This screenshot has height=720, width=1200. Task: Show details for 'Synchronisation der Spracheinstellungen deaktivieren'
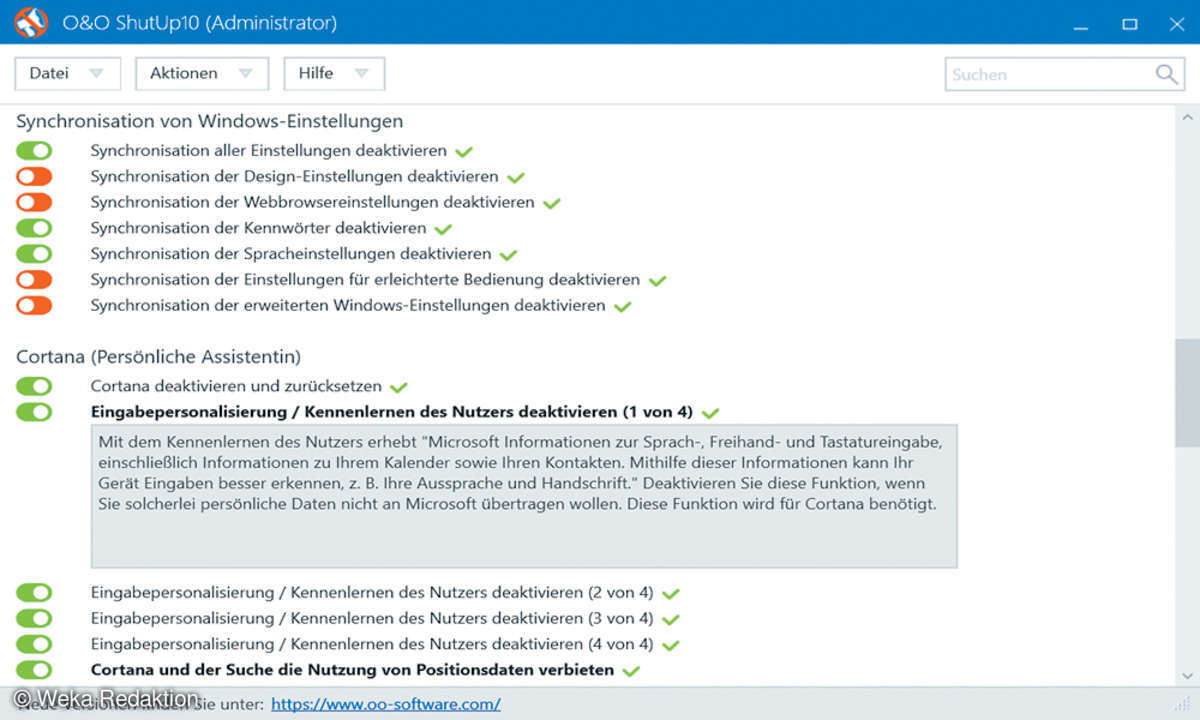291,254
